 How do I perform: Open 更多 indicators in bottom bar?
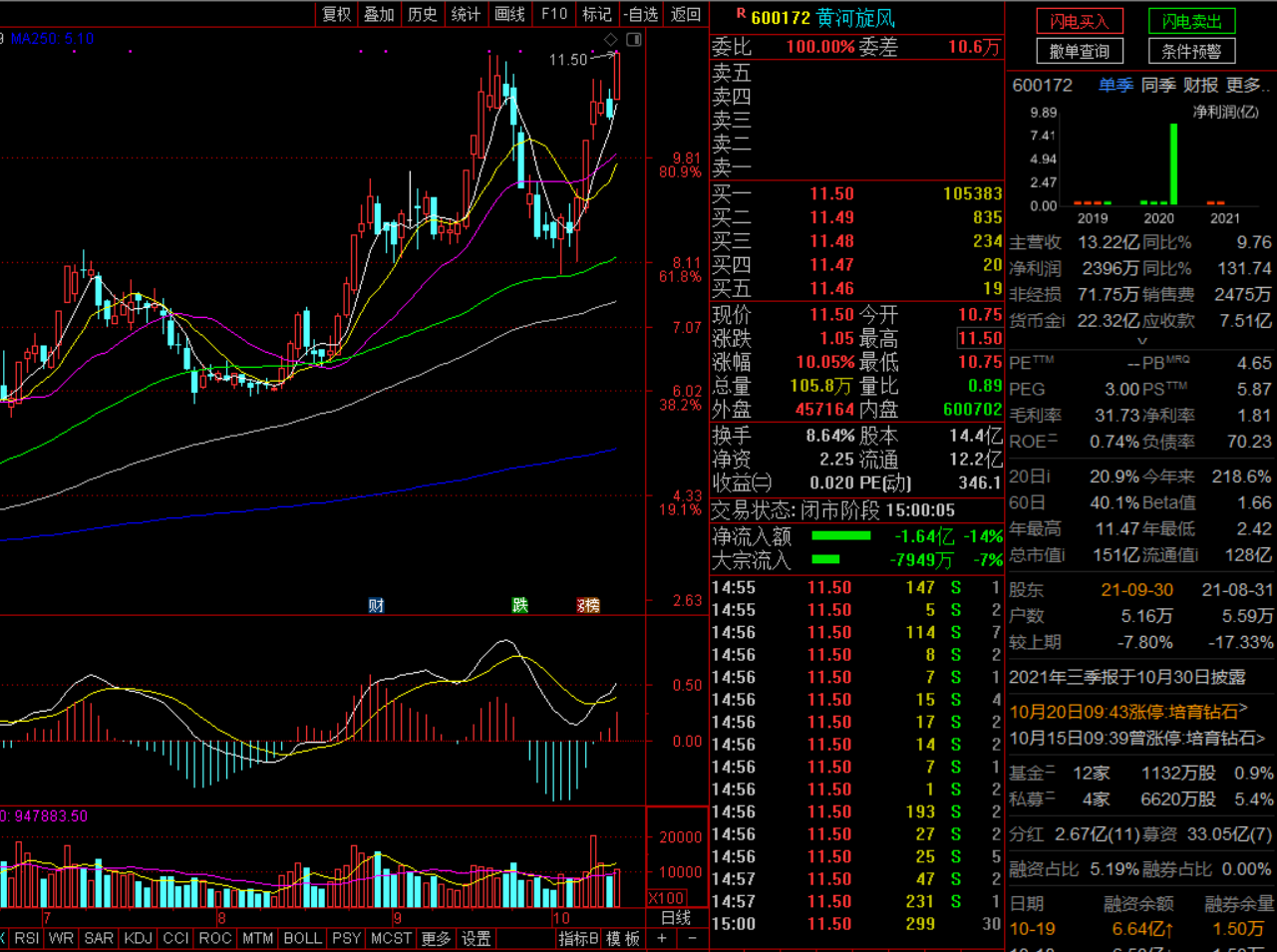click(436, 939)
